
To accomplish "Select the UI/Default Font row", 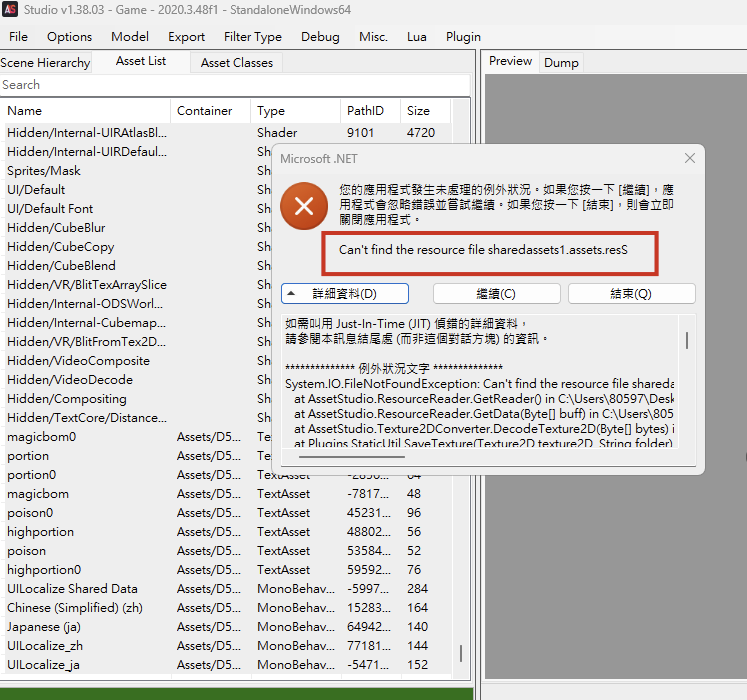I will tap(138, 209).
